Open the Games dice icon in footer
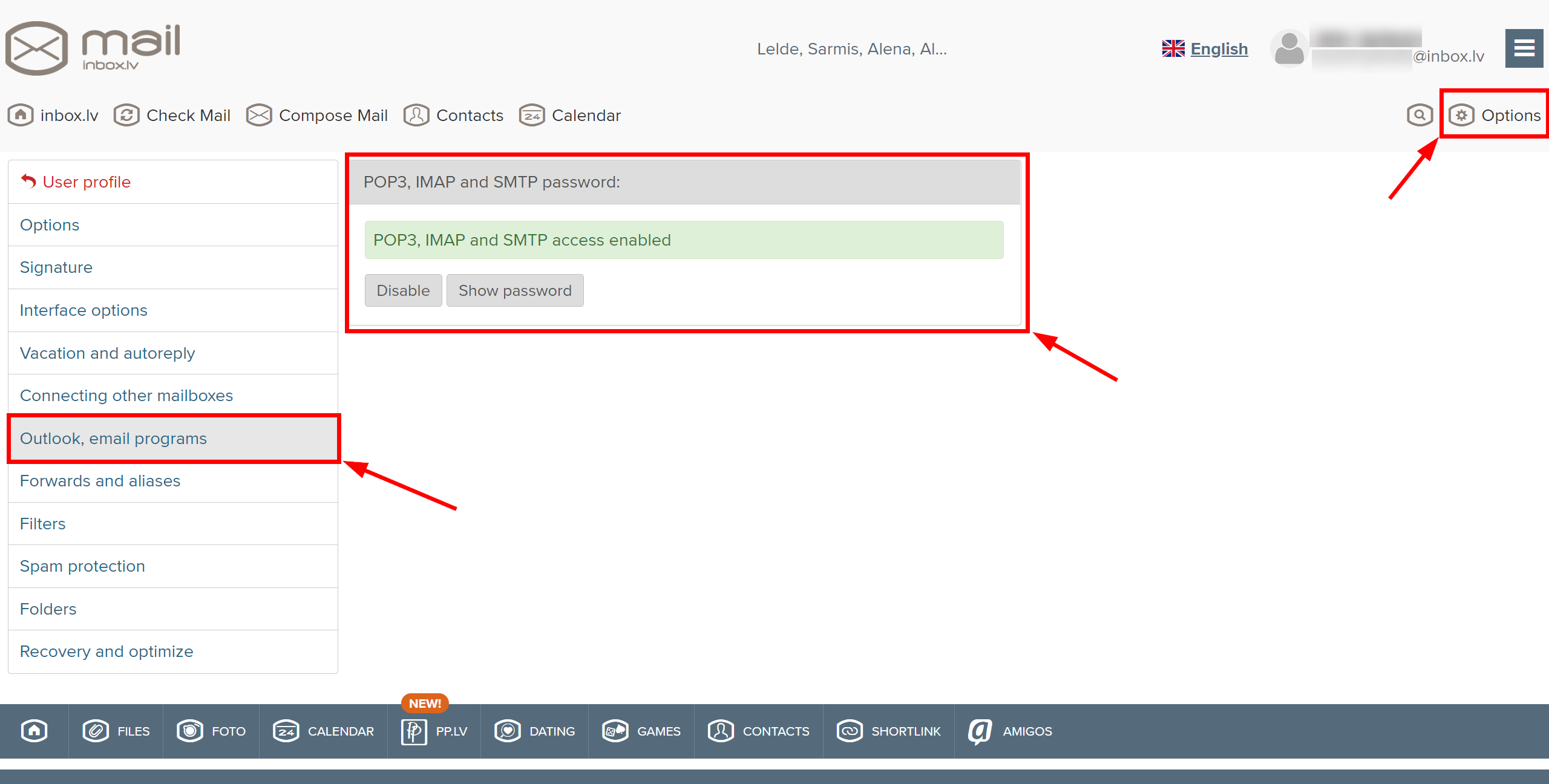The height and width of the screenshot is (784, 1549). [615, 731]
